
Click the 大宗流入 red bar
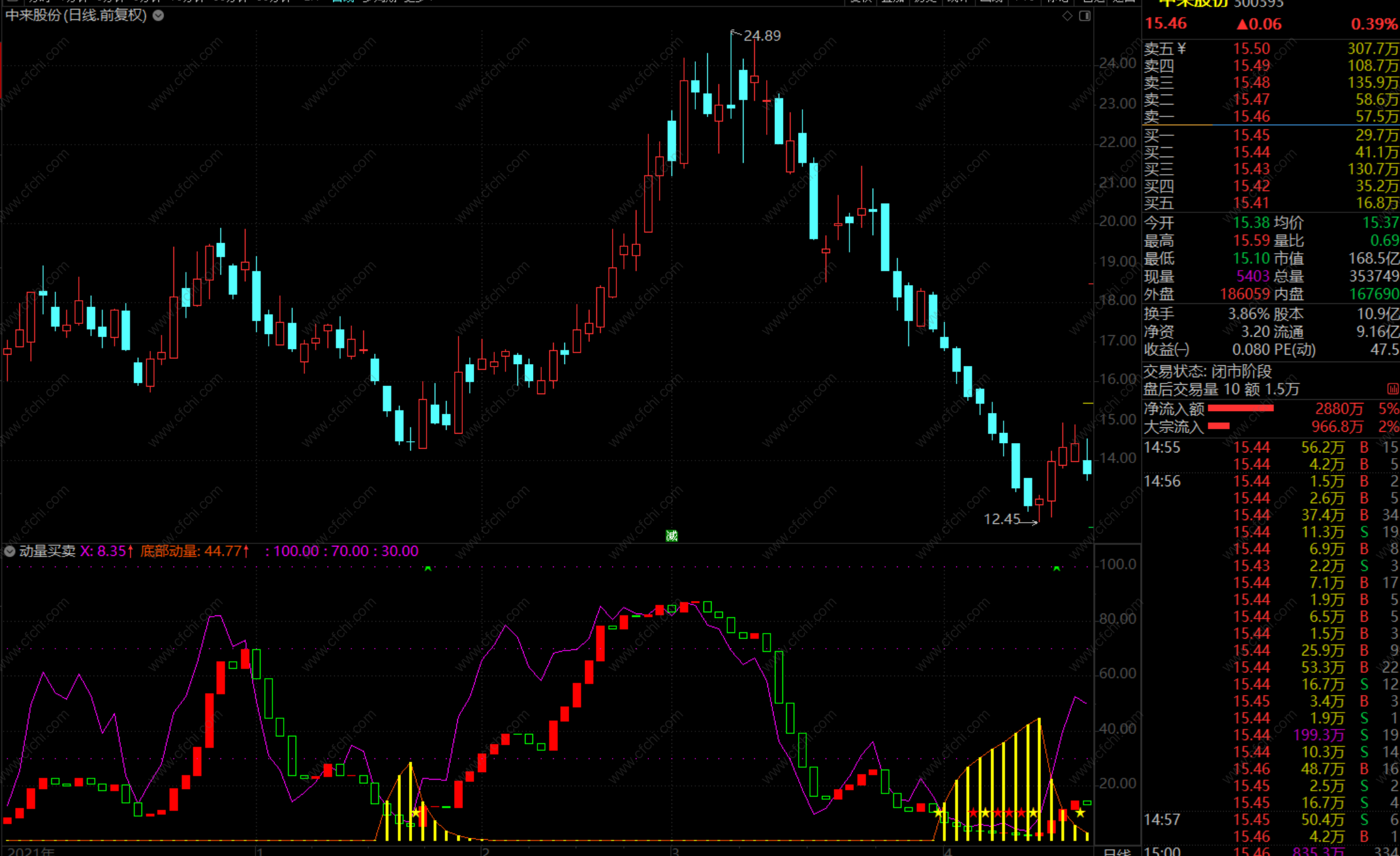coord(1218,427)
